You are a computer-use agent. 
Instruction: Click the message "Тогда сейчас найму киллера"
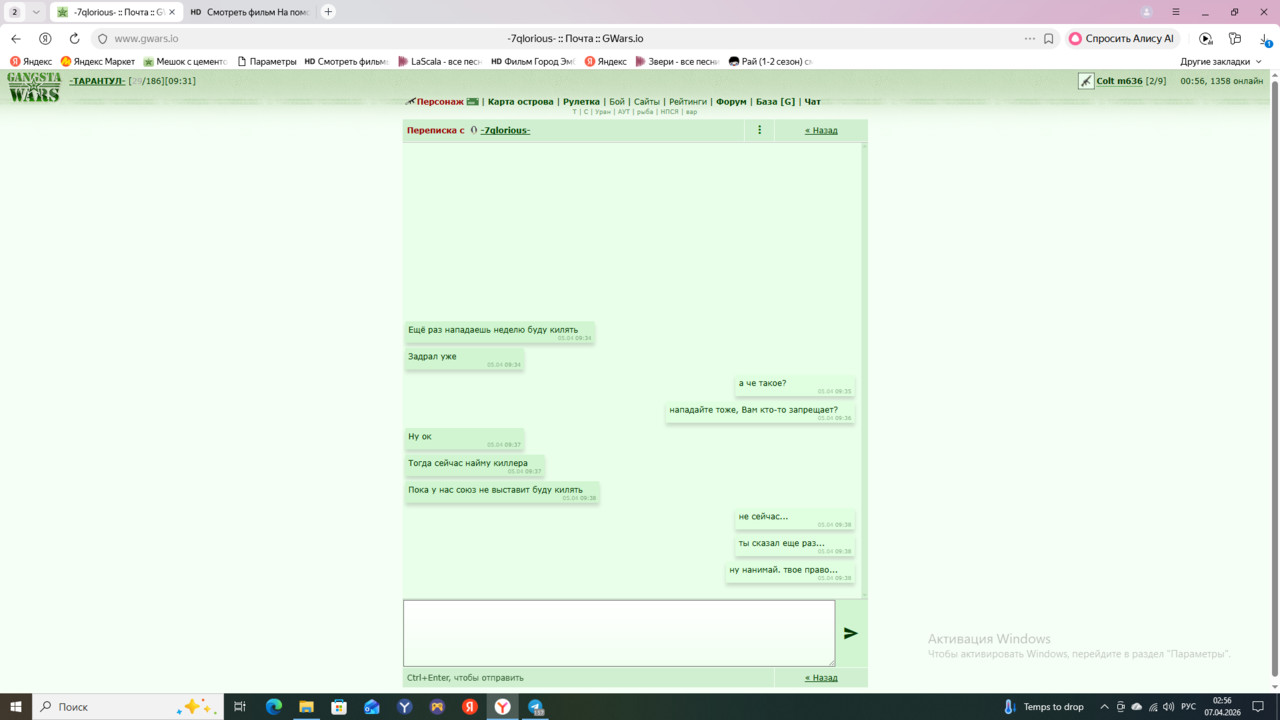coord(475,466)
